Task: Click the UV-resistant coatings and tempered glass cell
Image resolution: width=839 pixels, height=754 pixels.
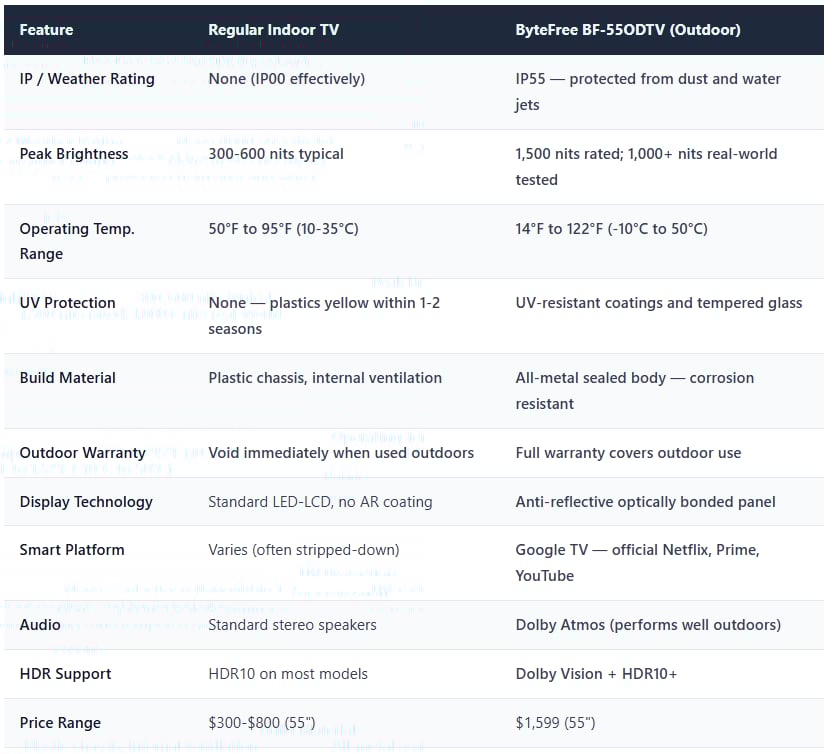Action: coord(658,303)
